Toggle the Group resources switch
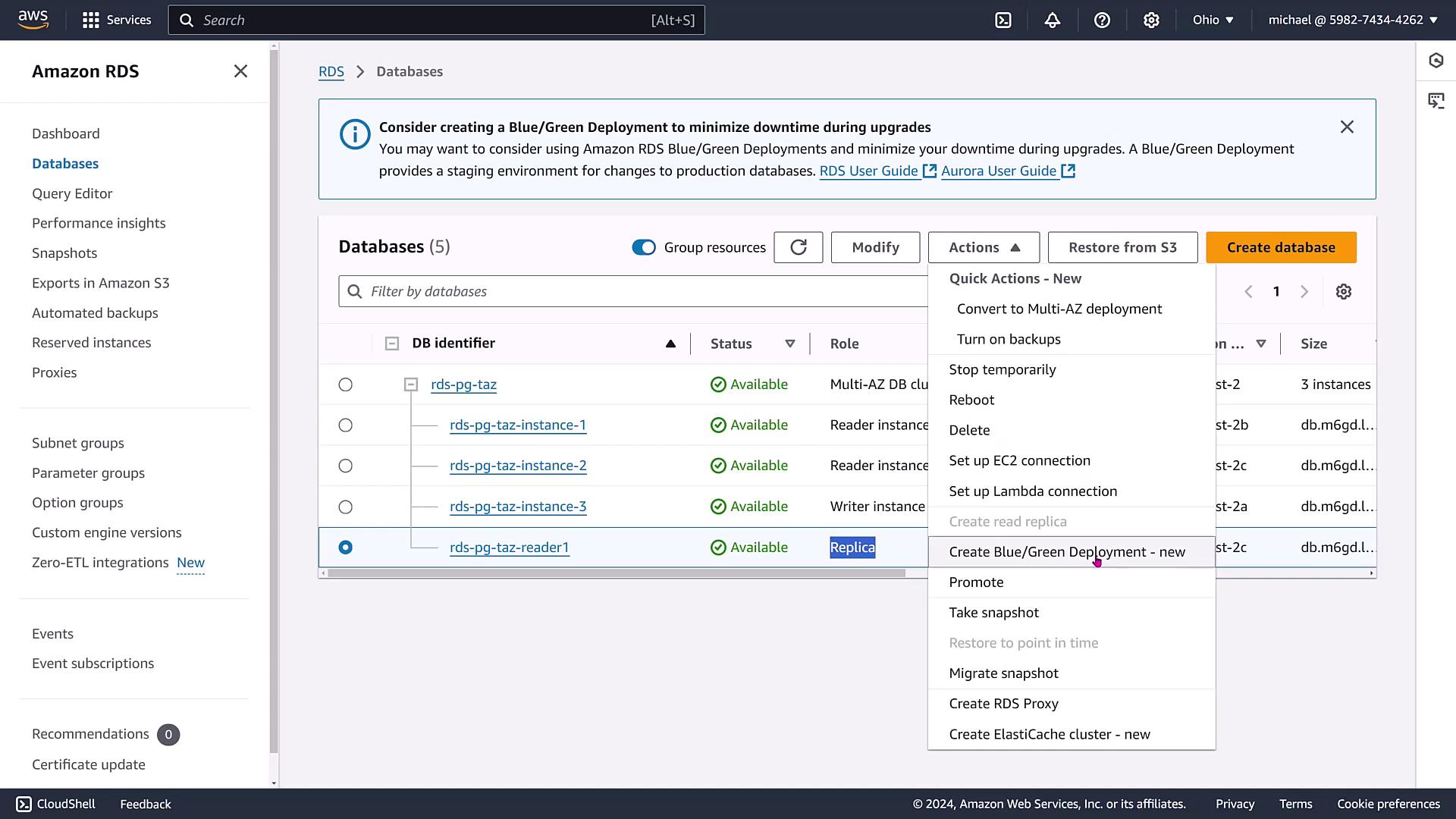The height and width of the screenshot is (819, 1456). pos(644,247)
